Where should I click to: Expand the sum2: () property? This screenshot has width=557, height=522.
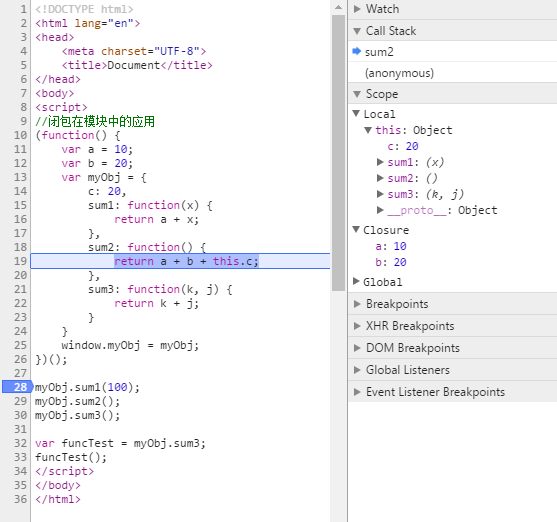[x=380, y=178]
